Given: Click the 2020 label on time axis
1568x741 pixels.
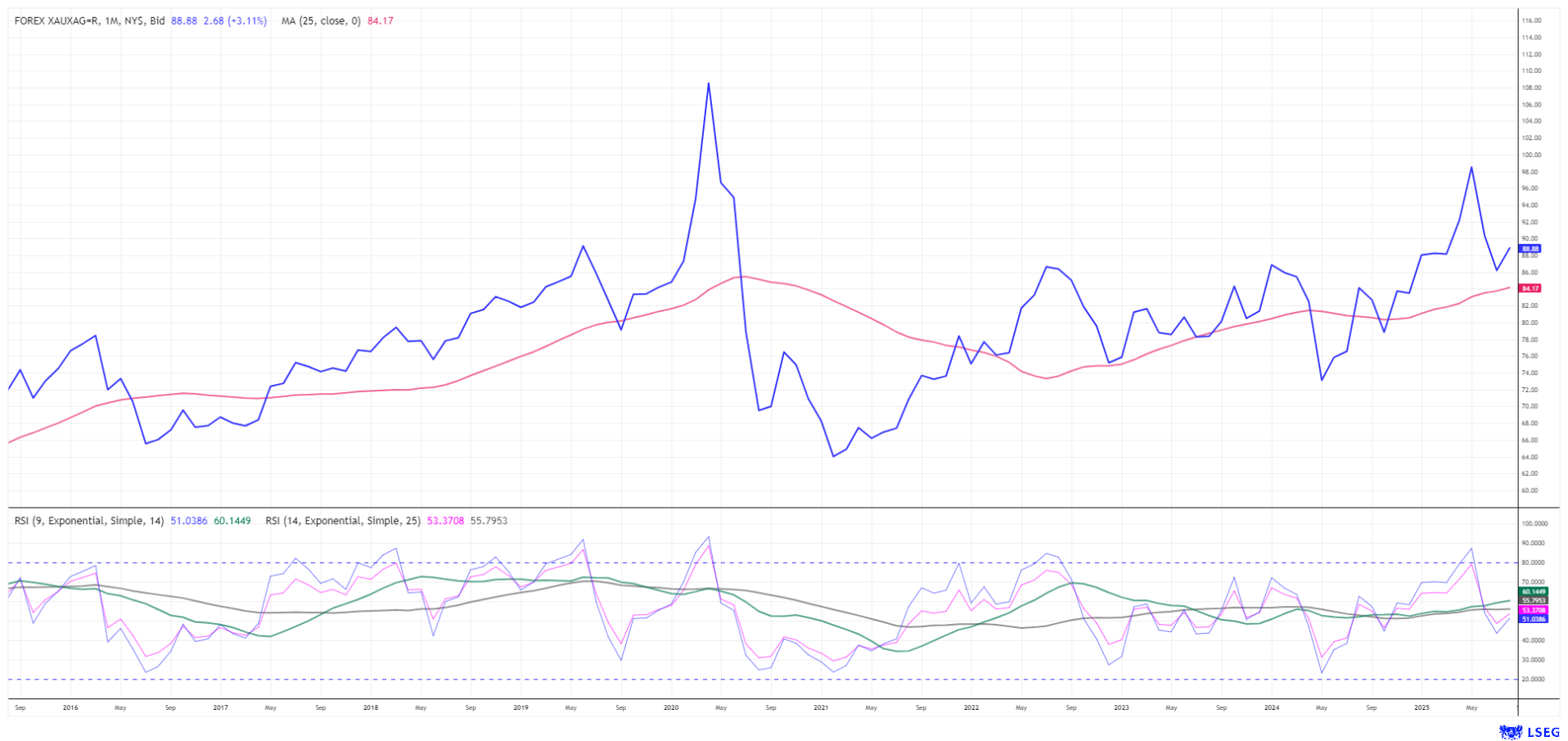Looking at the screenshot, I should click(x=671, y=707).
